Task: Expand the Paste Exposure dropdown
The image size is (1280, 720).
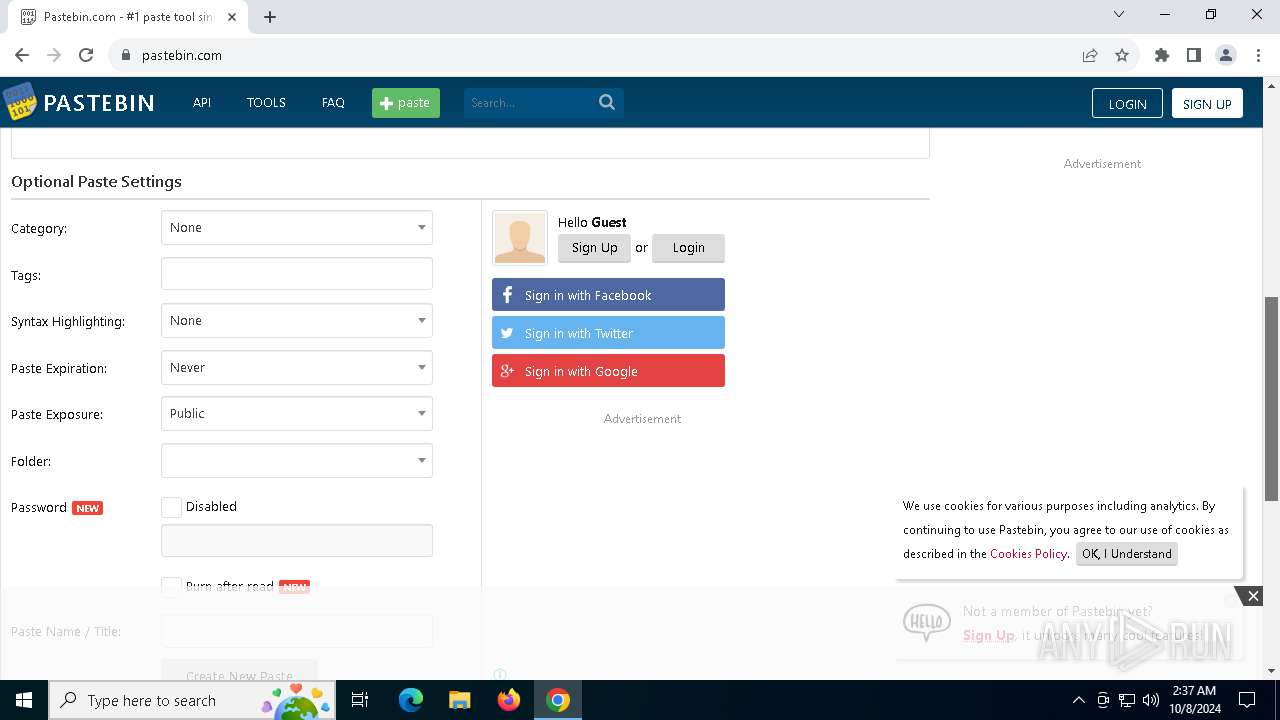Action: coord(297,414)
